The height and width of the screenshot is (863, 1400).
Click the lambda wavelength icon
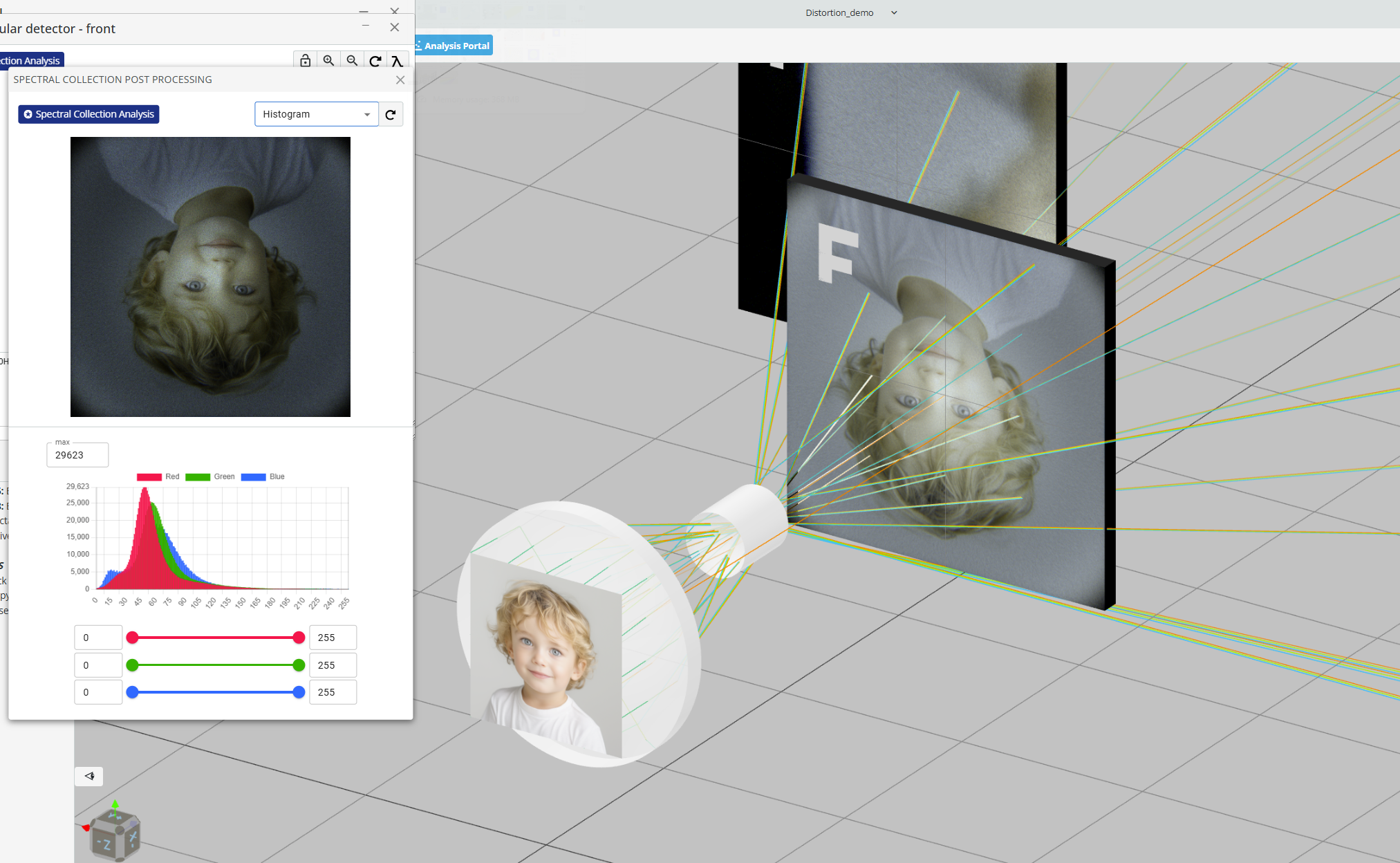tap(397, 61)
